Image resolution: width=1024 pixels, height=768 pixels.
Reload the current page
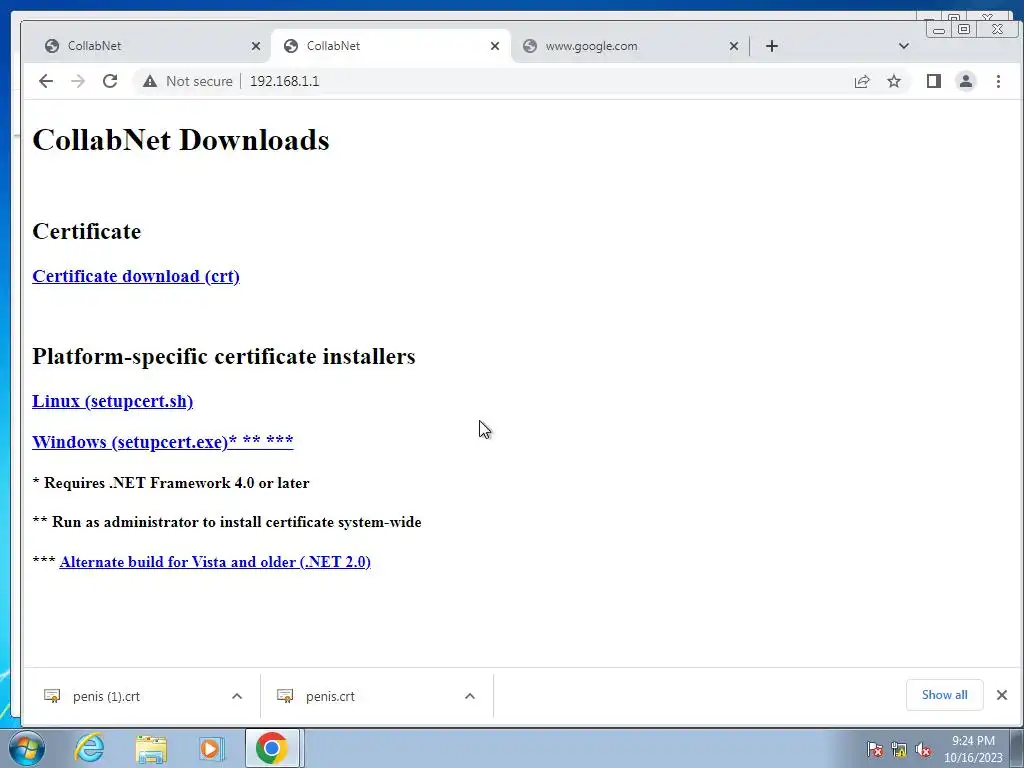click(110, 81)
